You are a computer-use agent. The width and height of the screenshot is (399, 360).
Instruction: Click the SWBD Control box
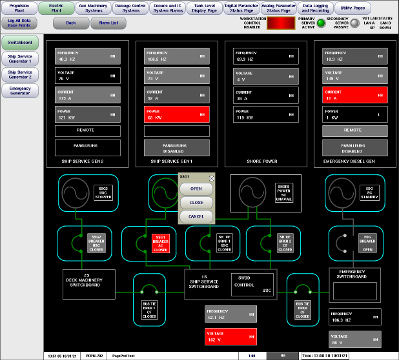pyautogui.click(x=252, y=285)
